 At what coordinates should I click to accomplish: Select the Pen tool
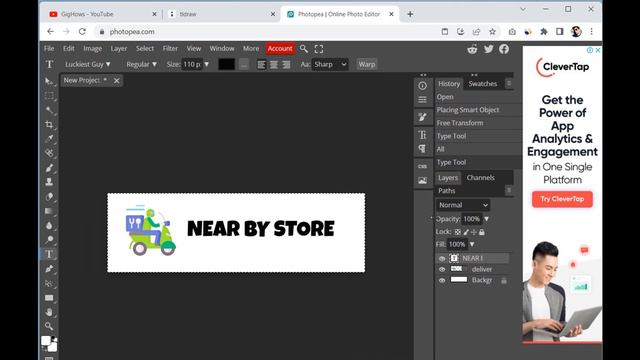[x=49, y=269]
